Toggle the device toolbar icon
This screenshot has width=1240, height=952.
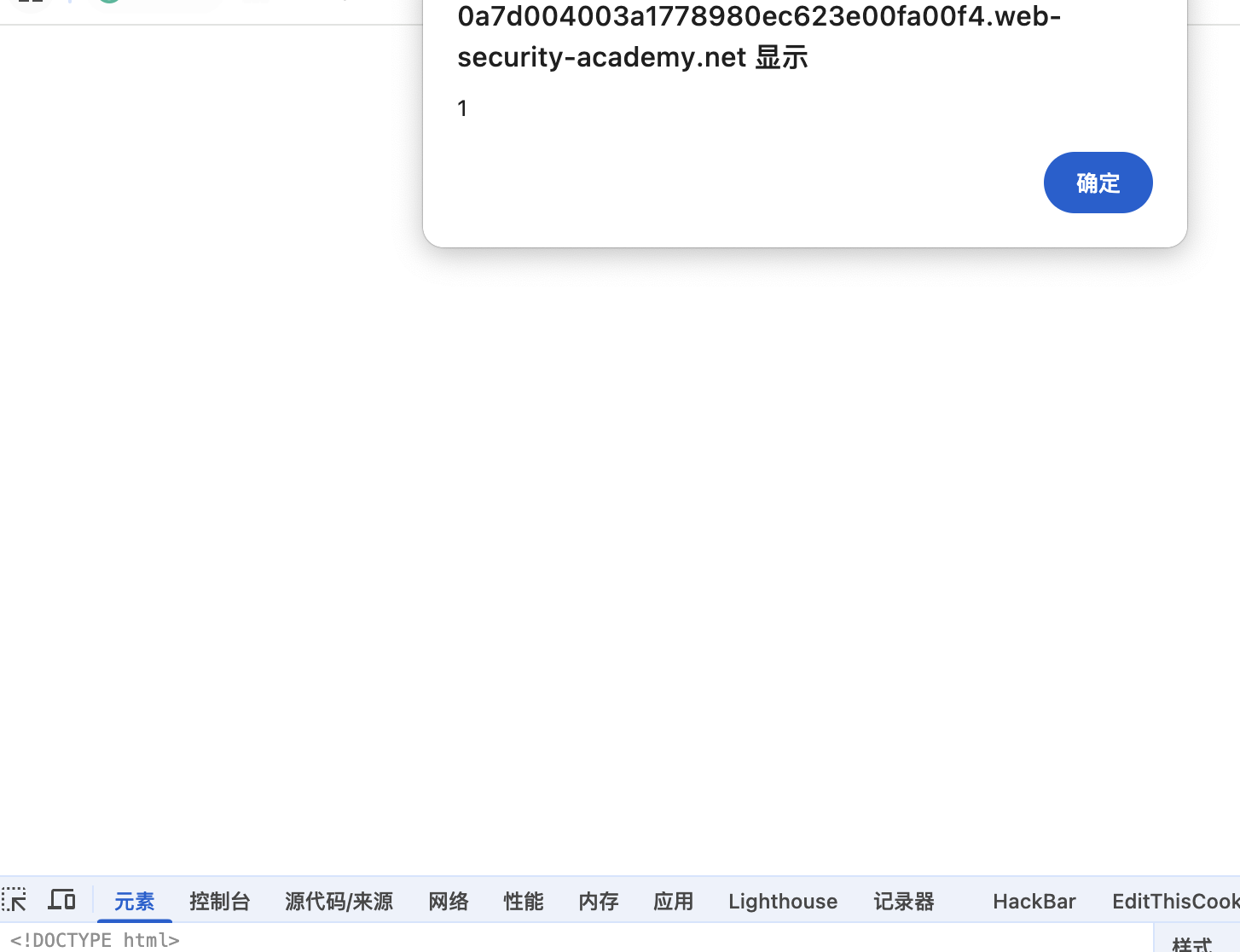(61, 900)
